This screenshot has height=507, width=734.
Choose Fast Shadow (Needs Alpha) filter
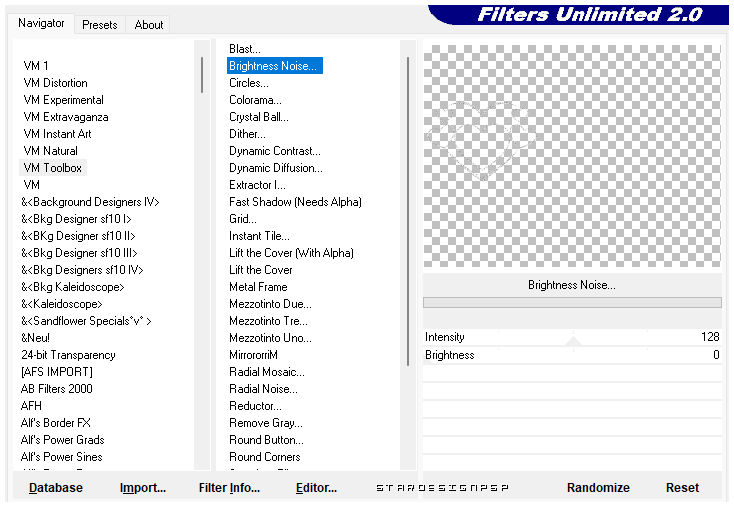[x=295, y=202]
